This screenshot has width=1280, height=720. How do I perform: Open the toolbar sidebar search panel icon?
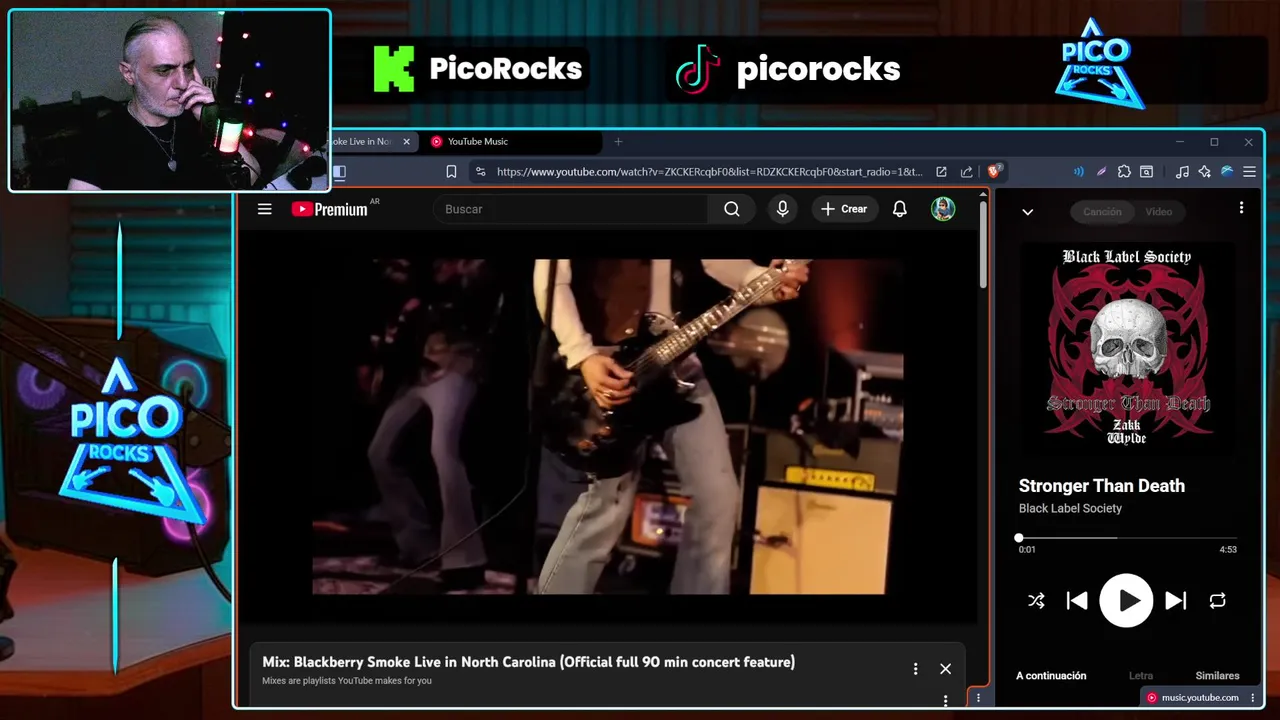(1147, 172)
